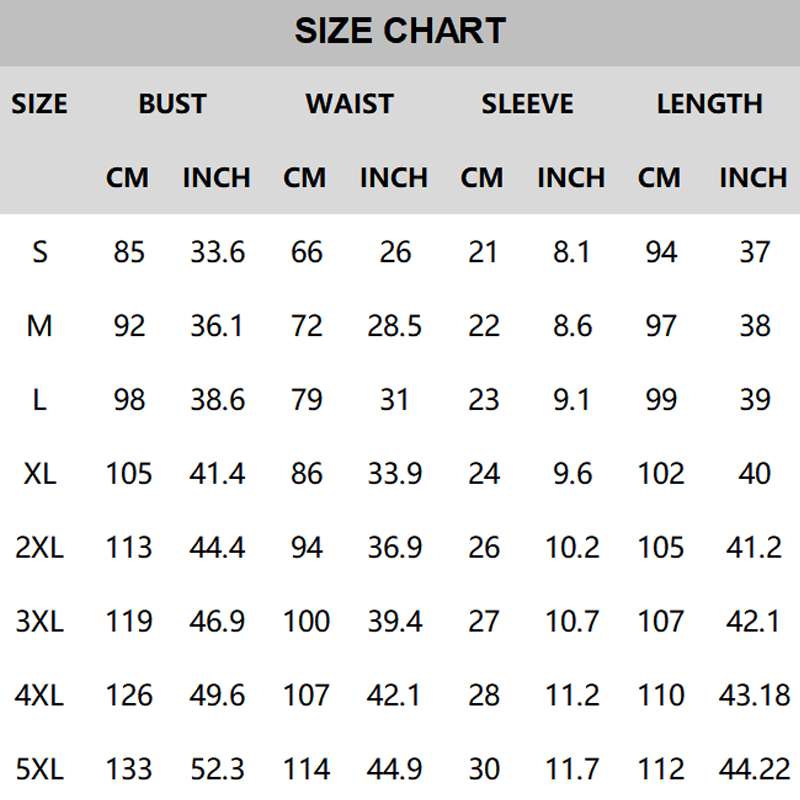Click the 3XL waist value 100
800x800 pixels.
306,621
